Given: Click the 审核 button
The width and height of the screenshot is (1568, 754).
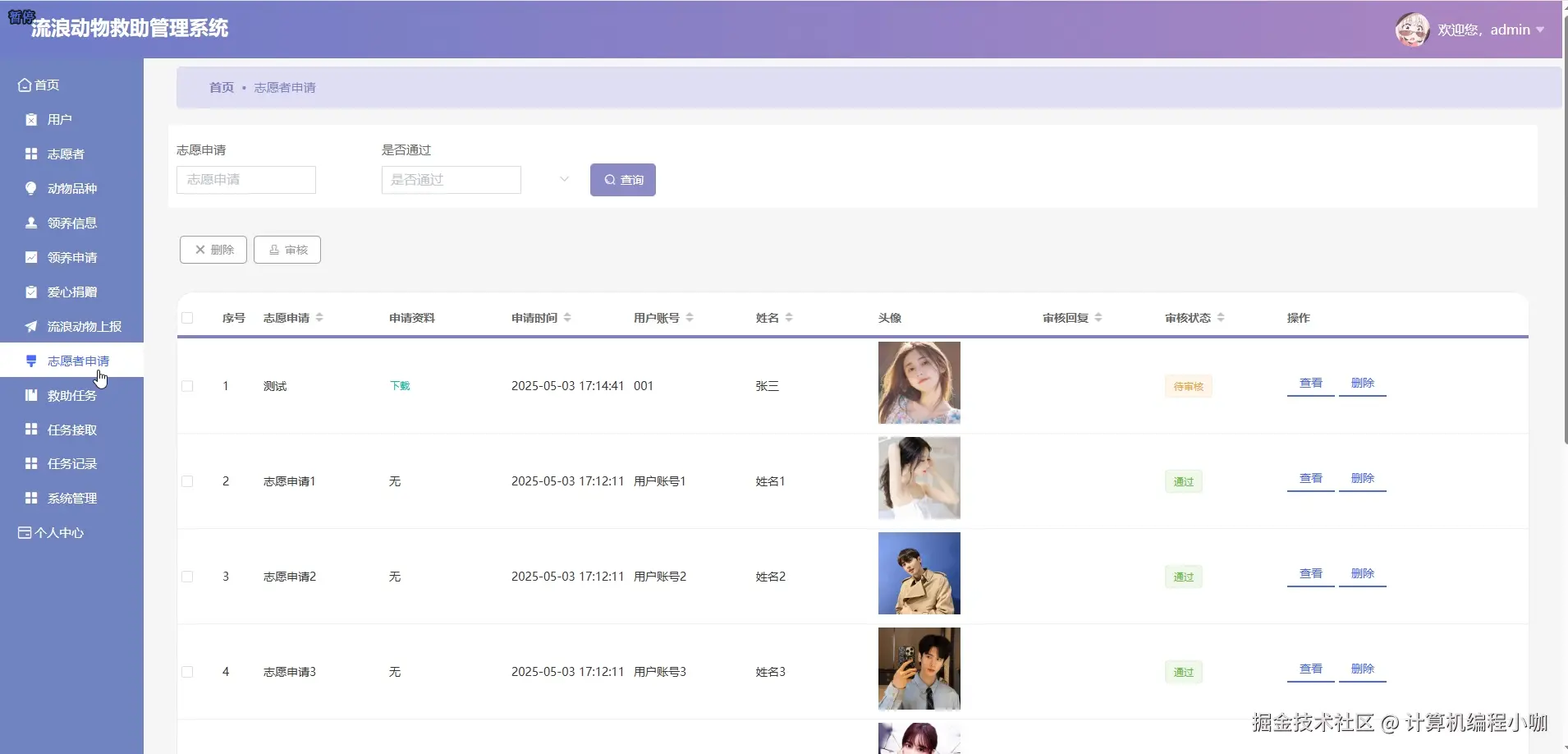Looking at the screenshot, I should pyautogui.click(x=287, y=250).
